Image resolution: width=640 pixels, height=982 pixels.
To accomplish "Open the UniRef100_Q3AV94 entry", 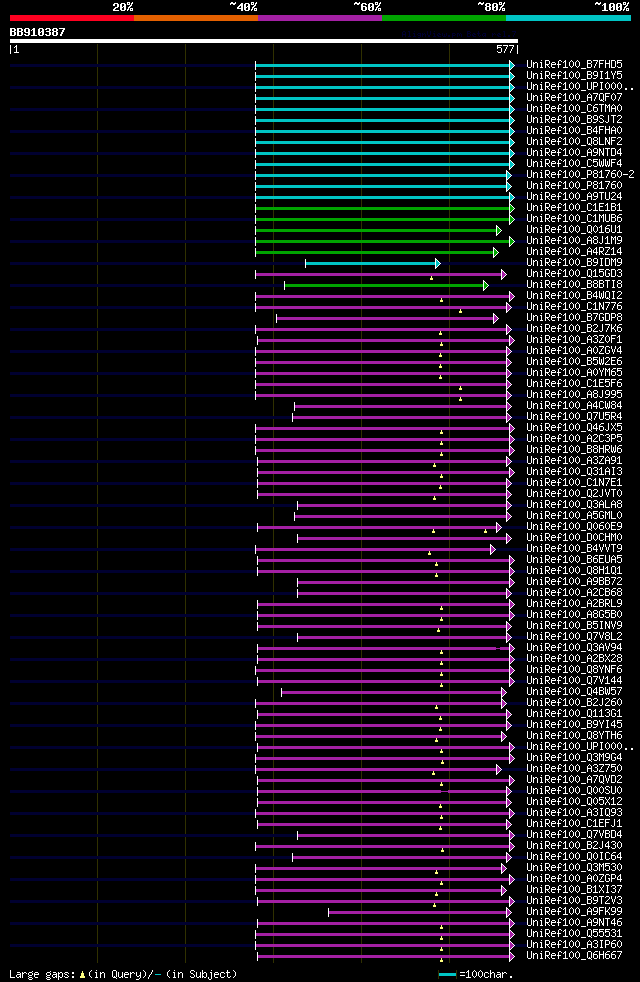I will click(574, 648).
